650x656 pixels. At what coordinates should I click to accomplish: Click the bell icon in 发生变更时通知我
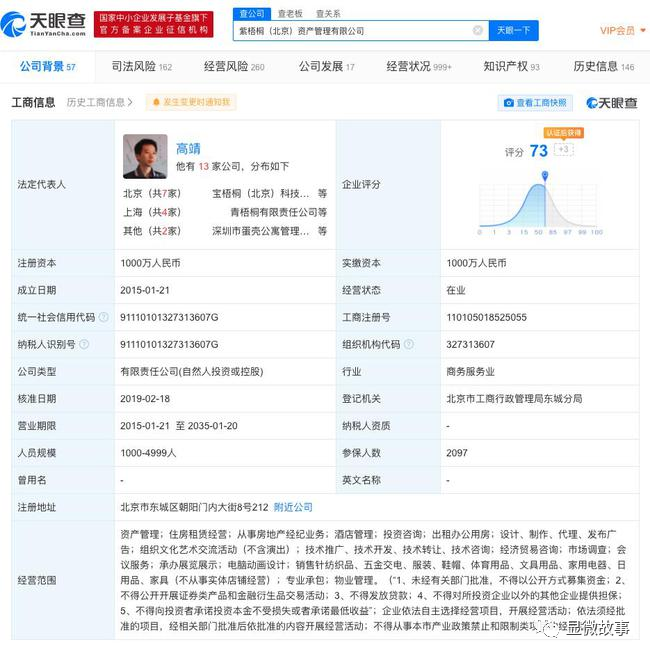coord(156,102)
